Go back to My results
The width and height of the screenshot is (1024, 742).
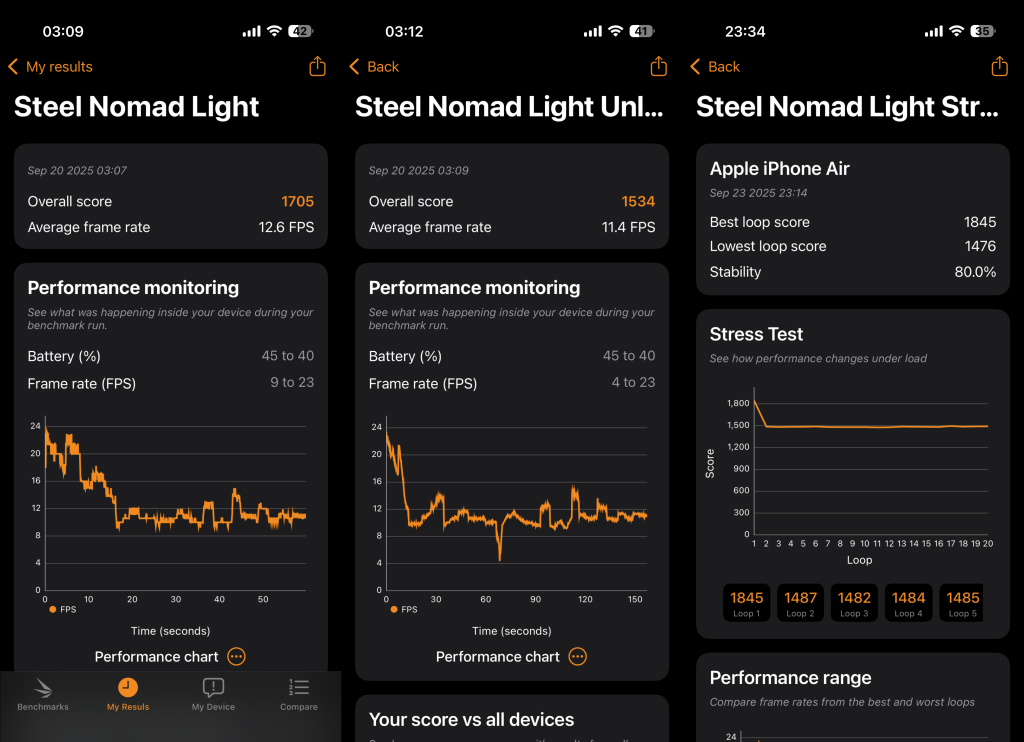[50, 67]
